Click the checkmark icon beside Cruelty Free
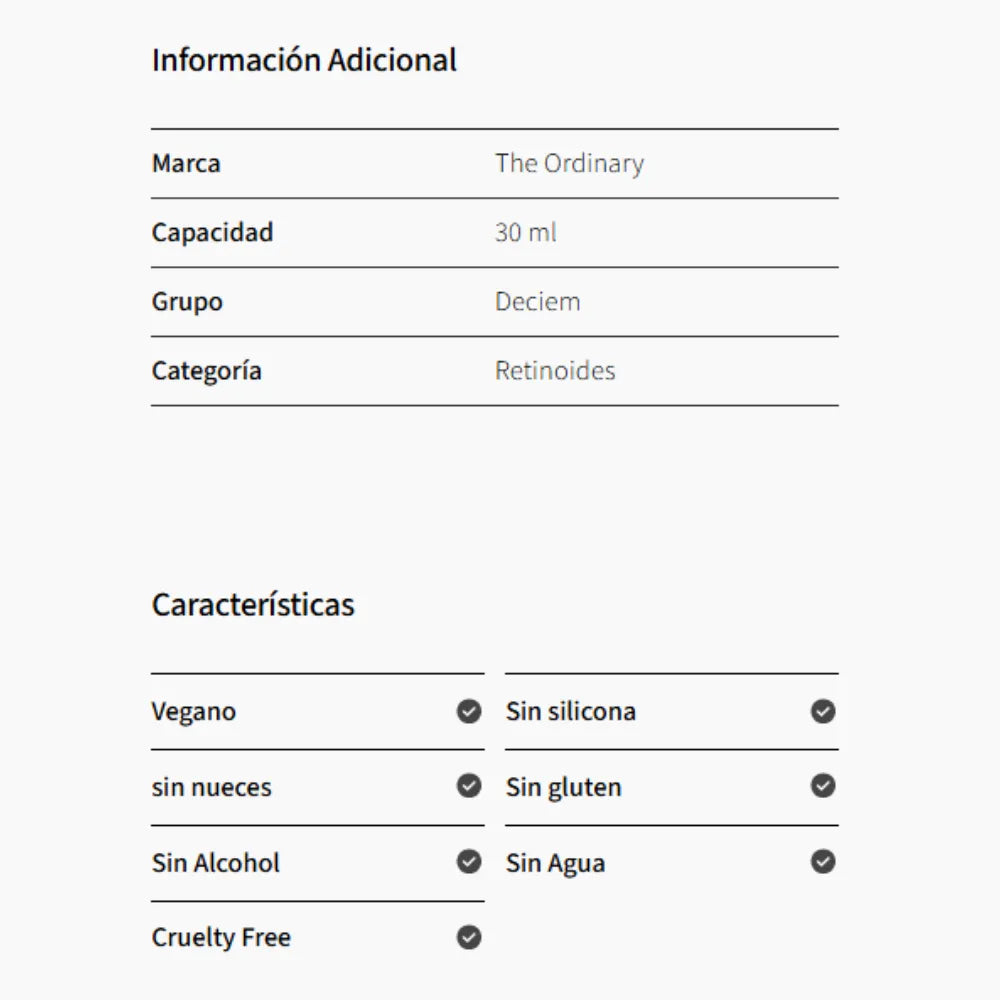The height and width of the screenshot is (1000, 1000). (469, 937)
